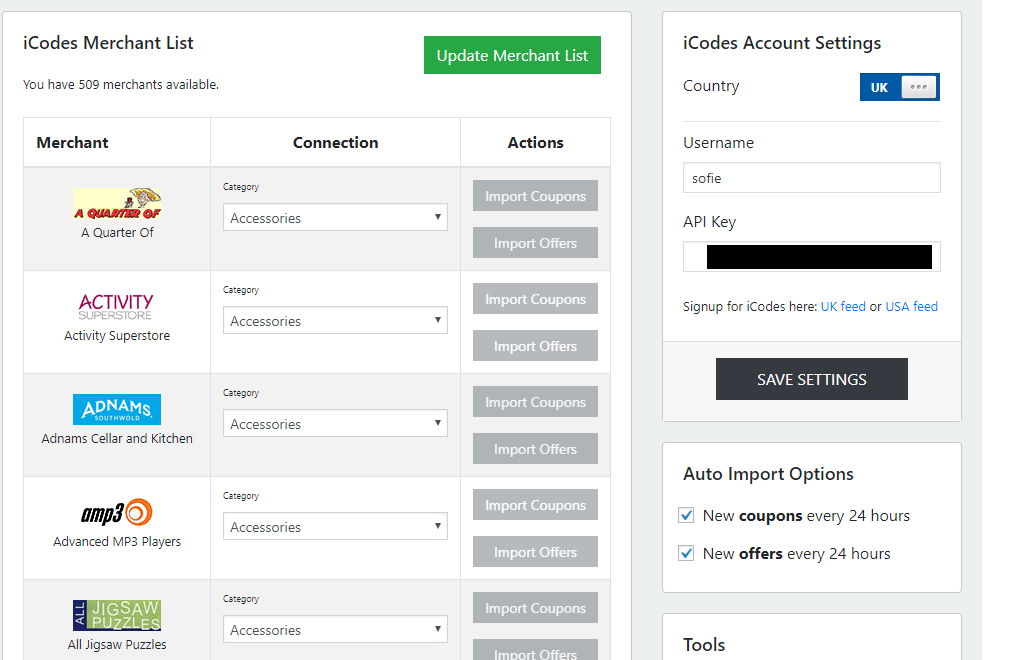Viewport: 1020px width, 660px height.
Task: Click the "Auto Import Options" heading
Action: [x=768, y=474]
